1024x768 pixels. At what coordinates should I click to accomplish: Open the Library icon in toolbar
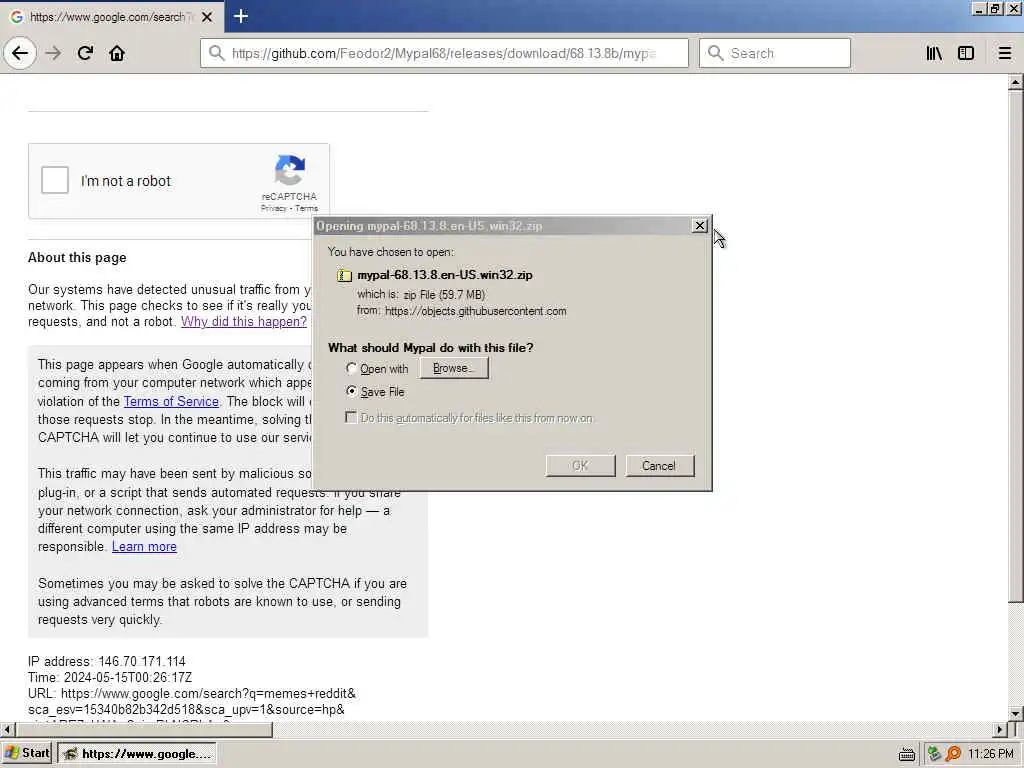[934, 53]
